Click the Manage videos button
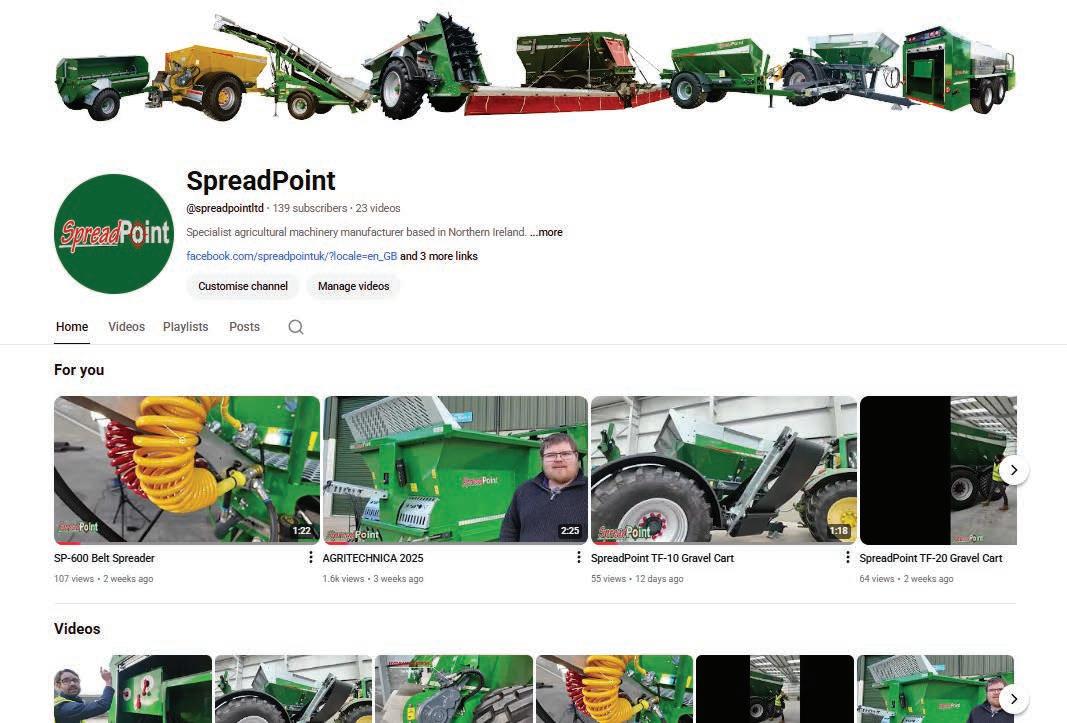 354,286
